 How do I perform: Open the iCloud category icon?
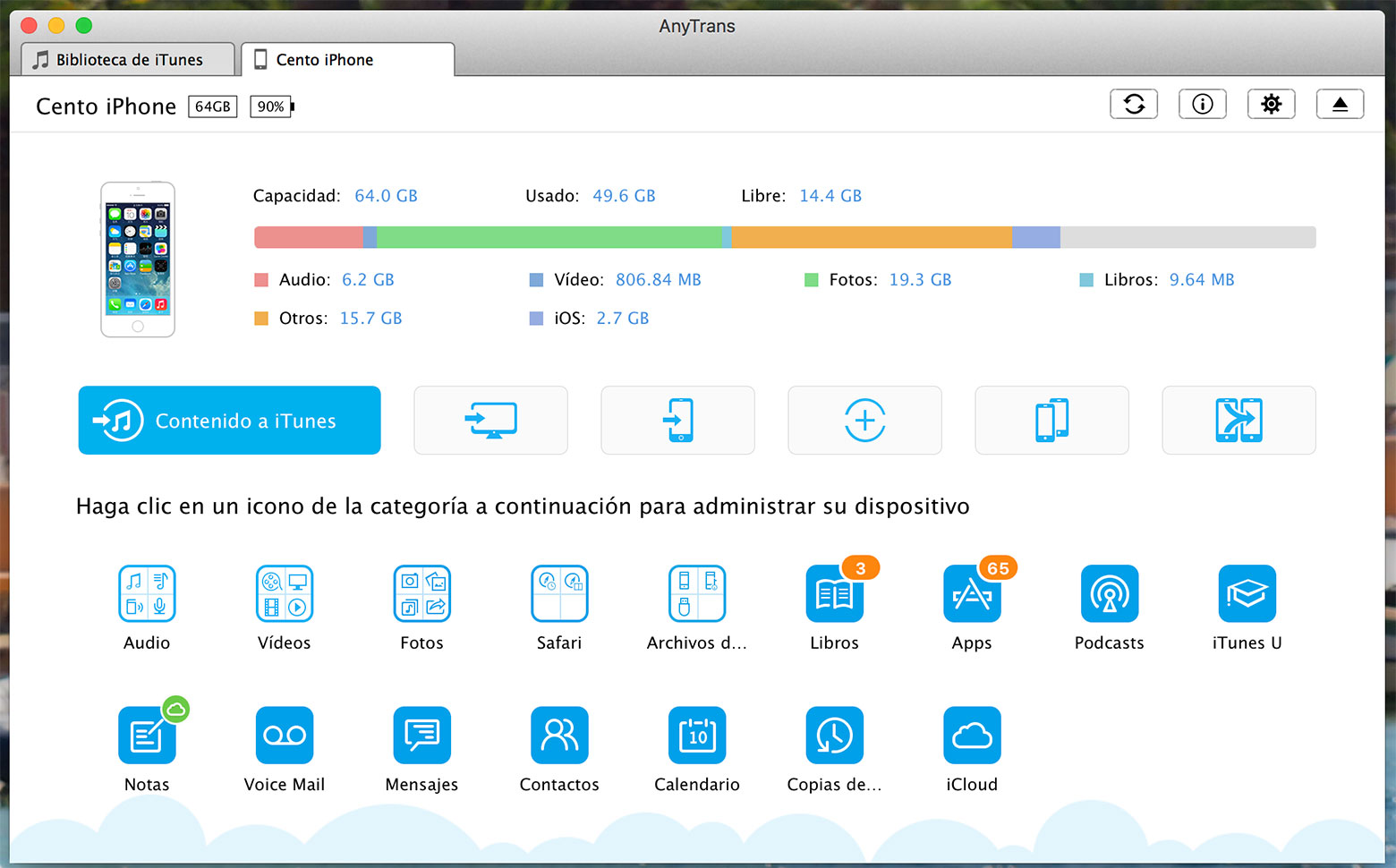tap(972, 736)
